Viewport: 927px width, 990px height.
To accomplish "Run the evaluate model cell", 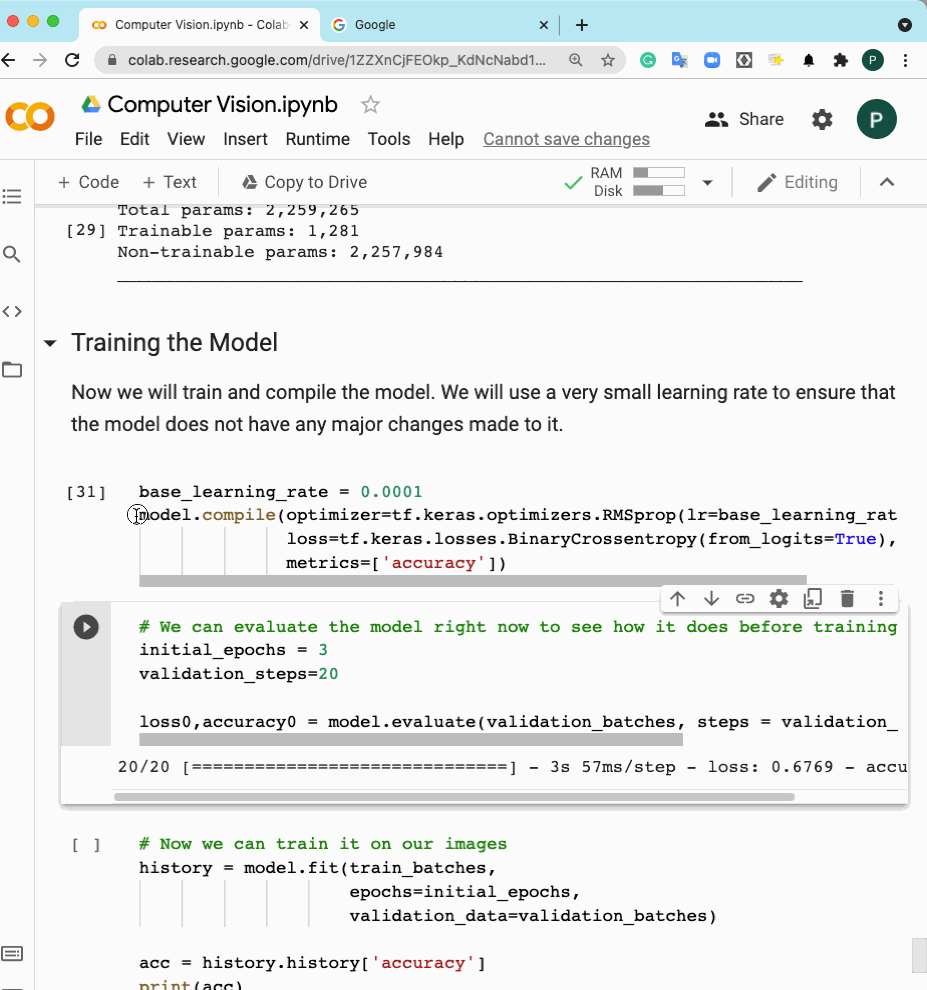I will point(86,627).
